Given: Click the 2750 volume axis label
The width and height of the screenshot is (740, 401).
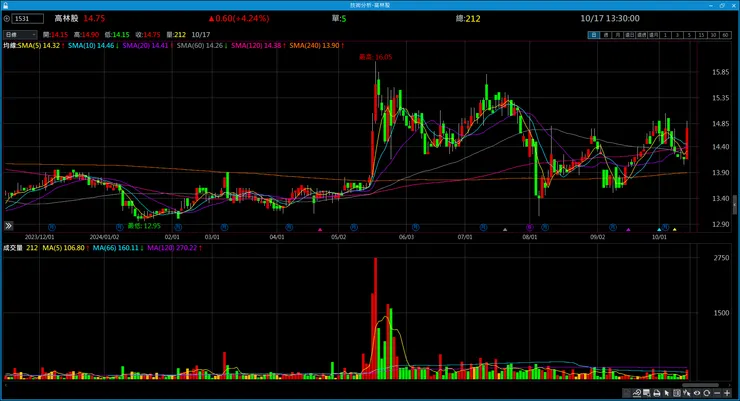Looking at the screenshot, I should (x=721, y=258).
